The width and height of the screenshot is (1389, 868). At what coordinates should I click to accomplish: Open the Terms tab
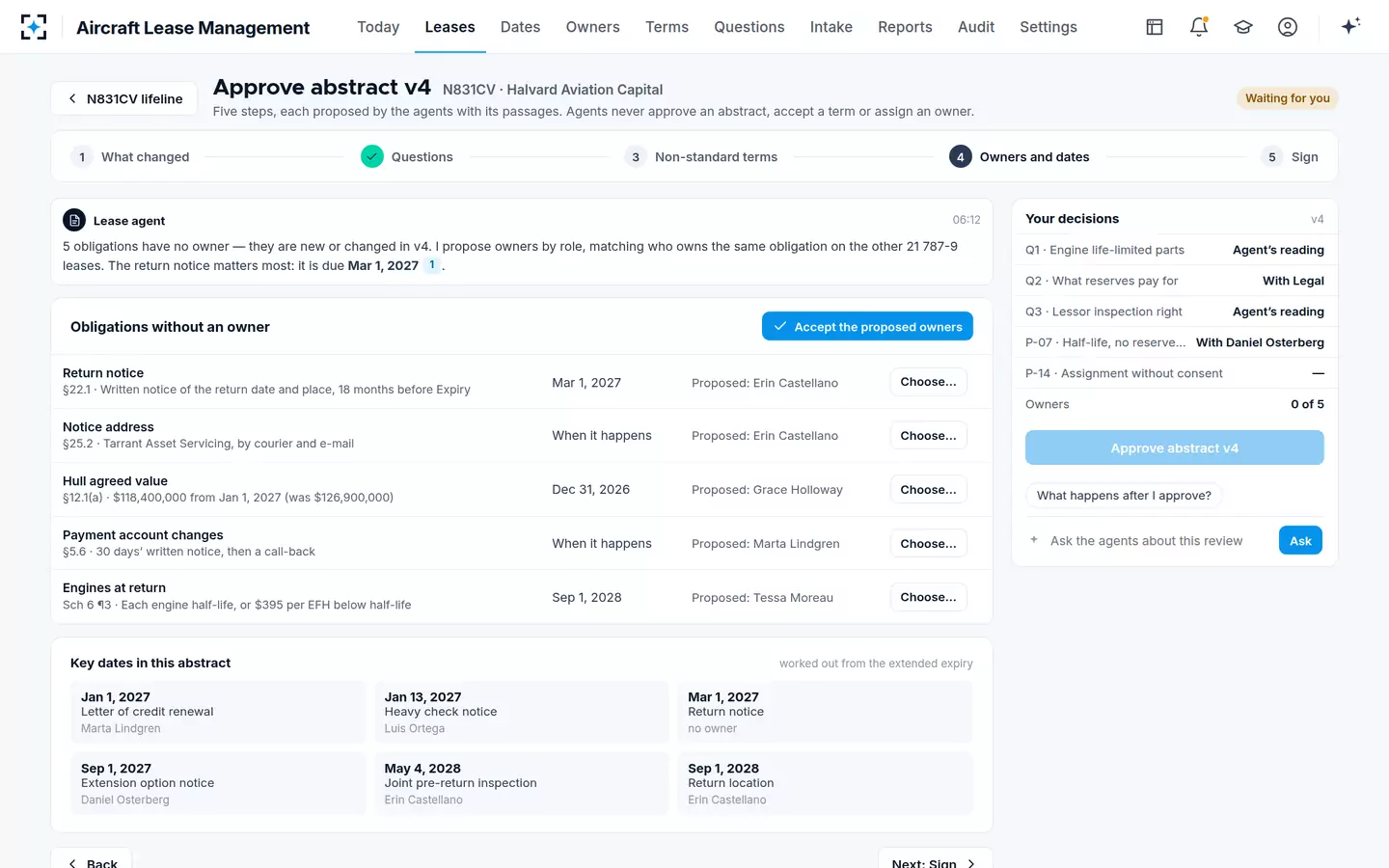point(667,27)
